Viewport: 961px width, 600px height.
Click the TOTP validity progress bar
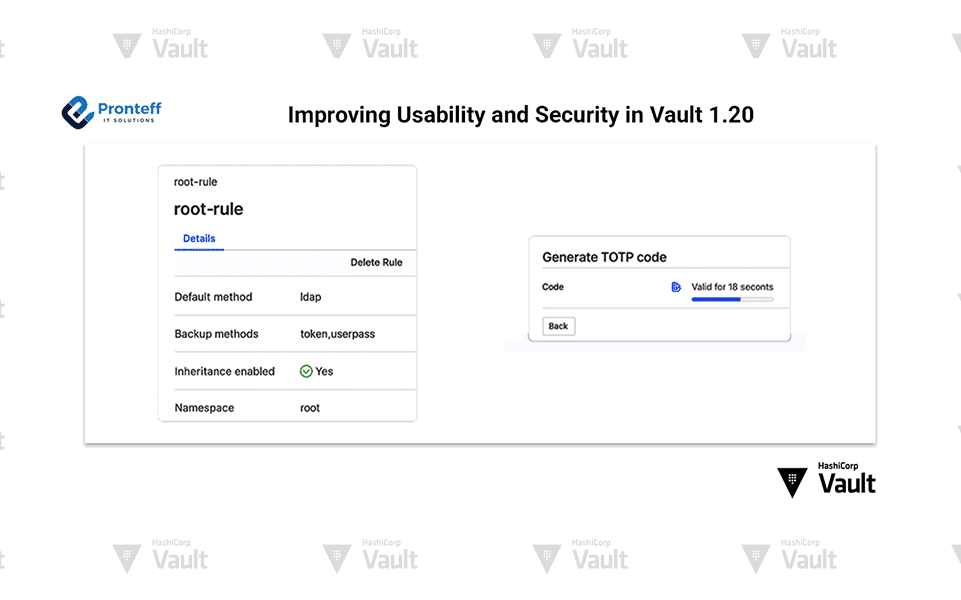[732, 299]
